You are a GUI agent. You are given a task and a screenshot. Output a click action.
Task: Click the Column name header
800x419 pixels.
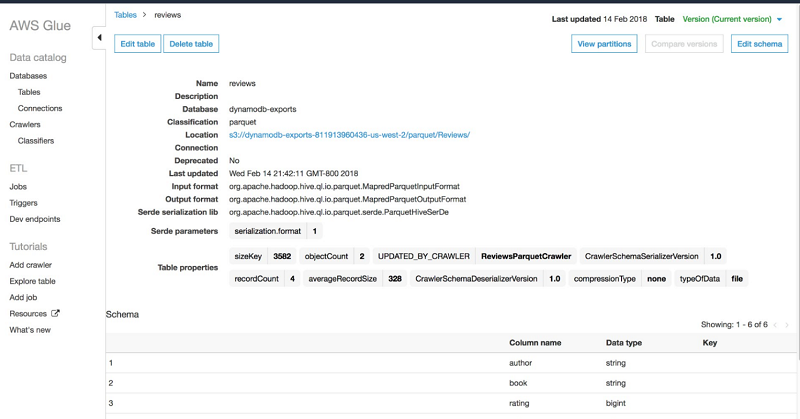(x=535, y=343)
